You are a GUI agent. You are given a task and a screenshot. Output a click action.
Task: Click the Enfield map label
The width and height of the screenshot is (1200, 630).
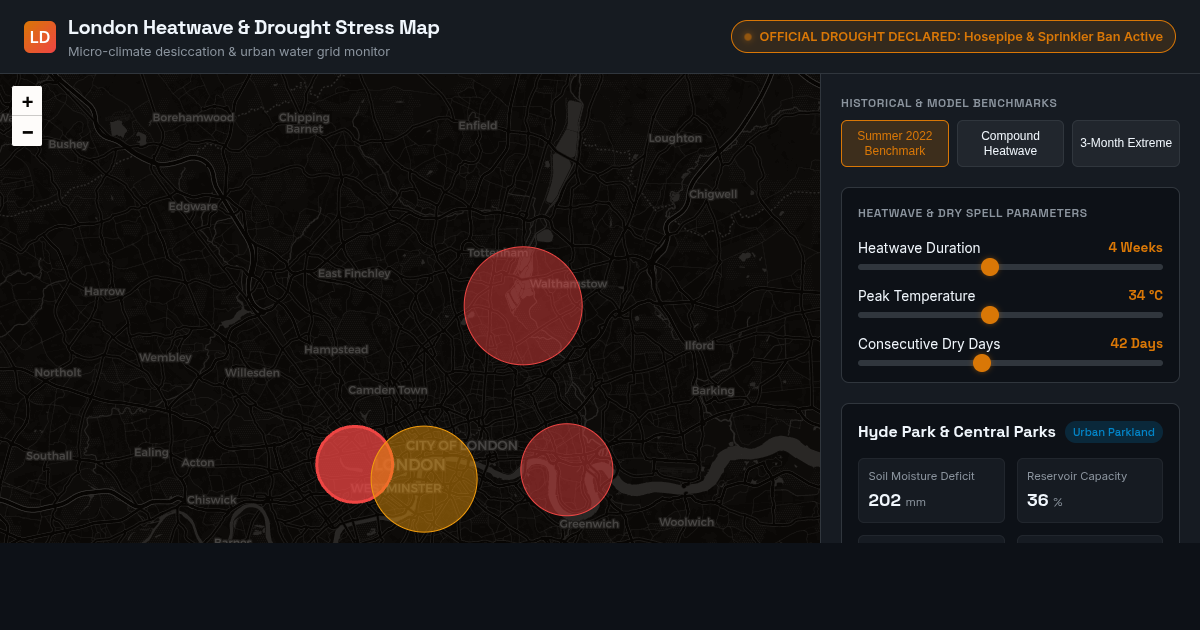click(x=478, y=125)
